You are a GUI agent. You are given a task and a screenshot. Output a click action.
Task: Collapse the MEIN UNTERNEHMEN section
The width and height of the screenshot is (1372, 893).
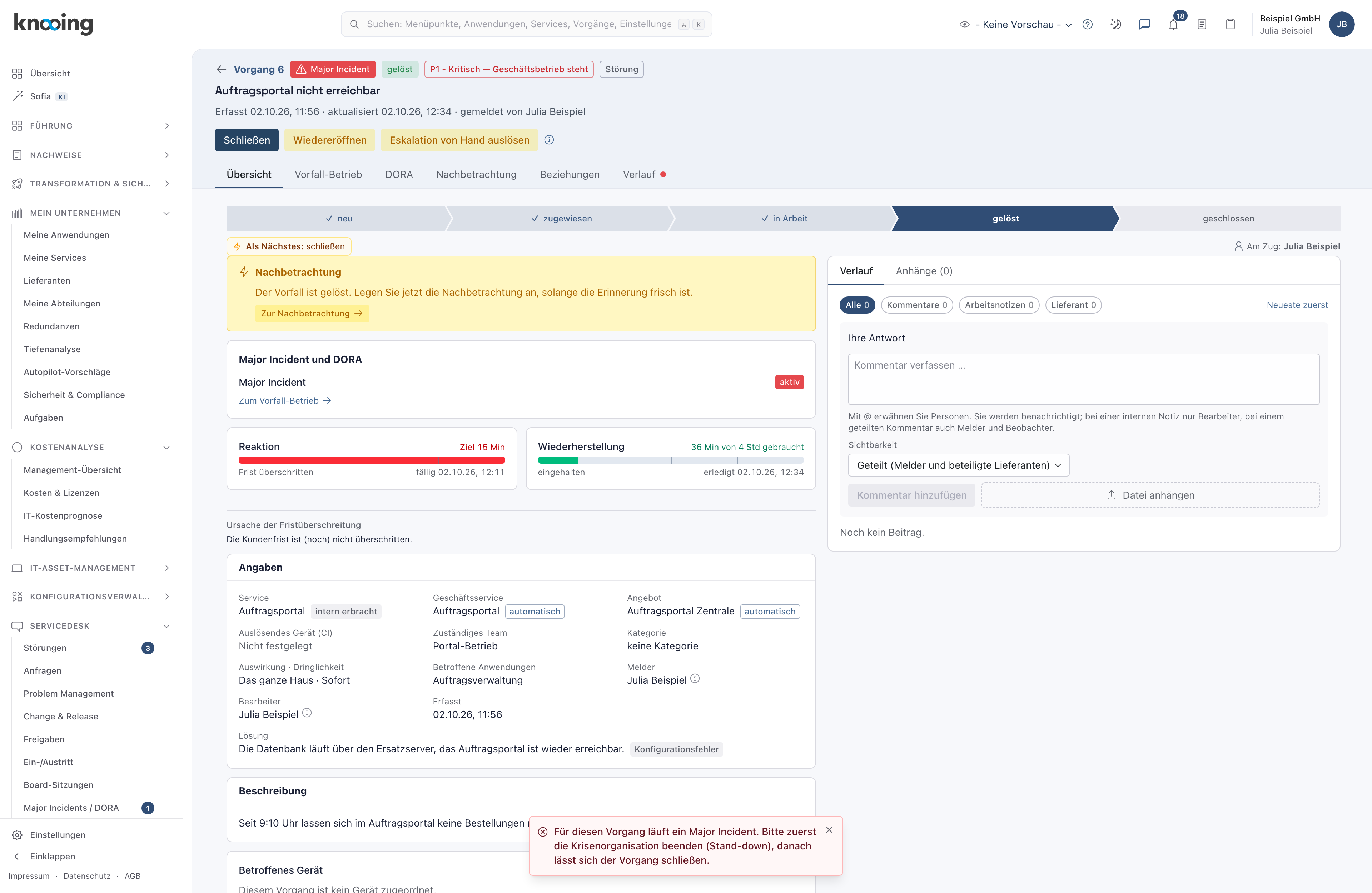(x=91, y=213)
